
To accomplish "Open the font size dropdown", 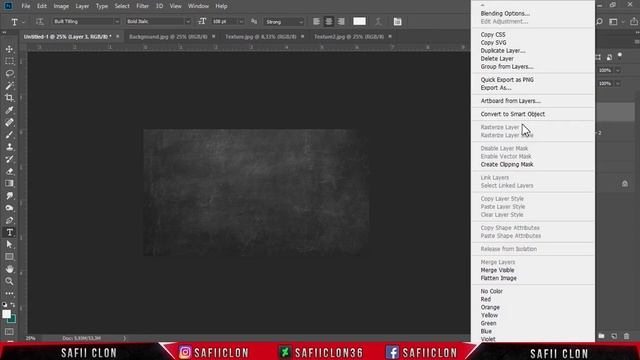I will click(x=241, y=22).
